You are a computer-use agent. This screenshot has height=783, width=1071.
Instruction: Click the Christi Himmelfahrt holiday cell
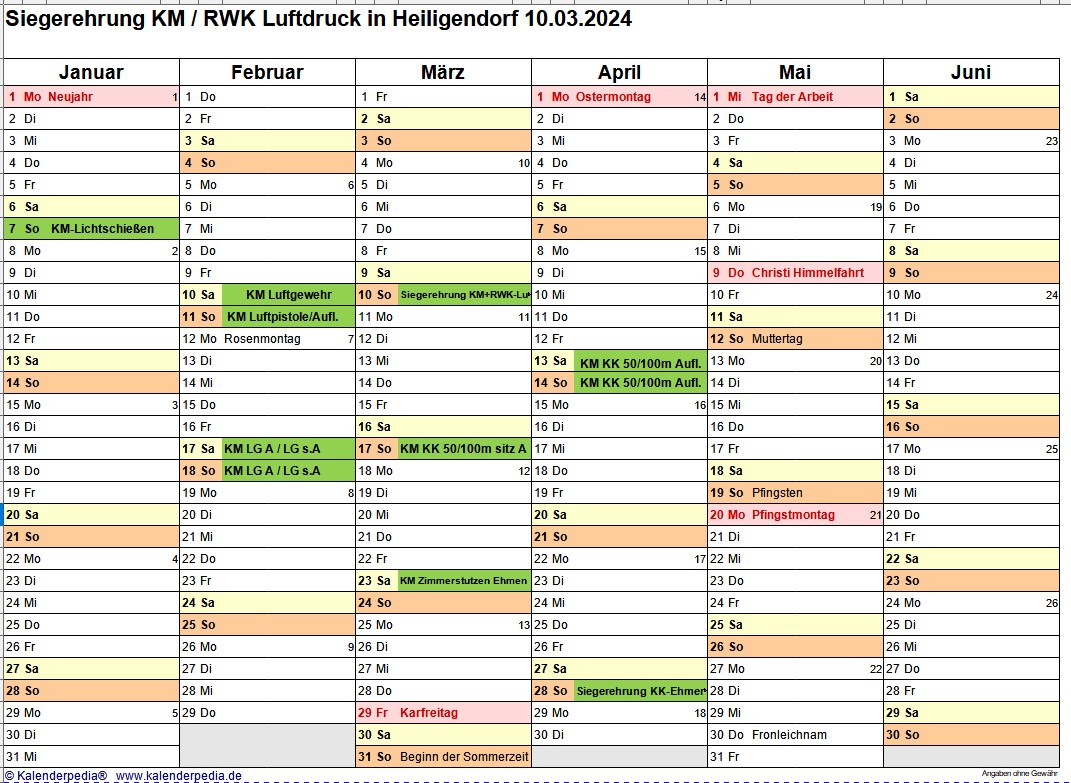(807, 273)
